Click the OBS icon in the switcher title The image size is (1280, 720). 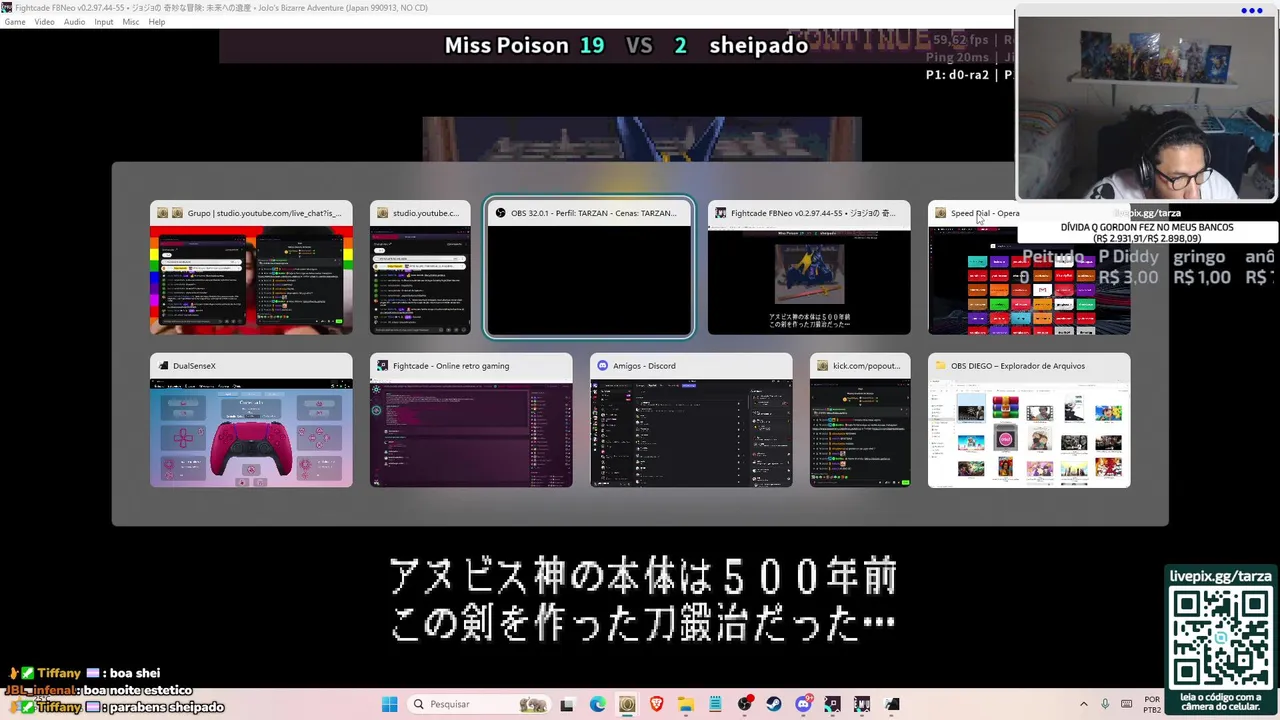[x=501, y=213]
